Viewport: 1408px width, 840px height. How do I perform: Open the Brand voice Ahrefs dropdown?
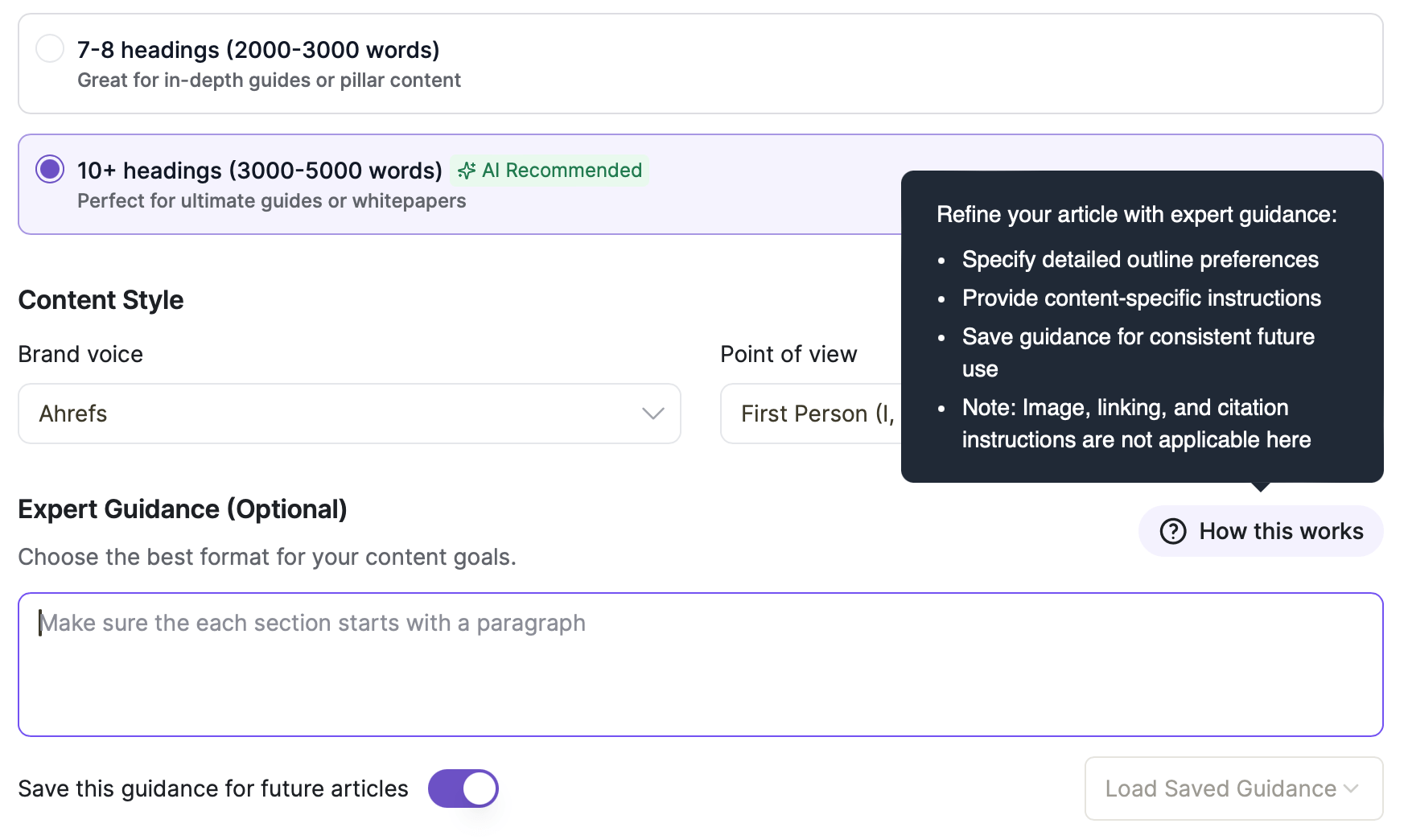[x=349, y=414]
